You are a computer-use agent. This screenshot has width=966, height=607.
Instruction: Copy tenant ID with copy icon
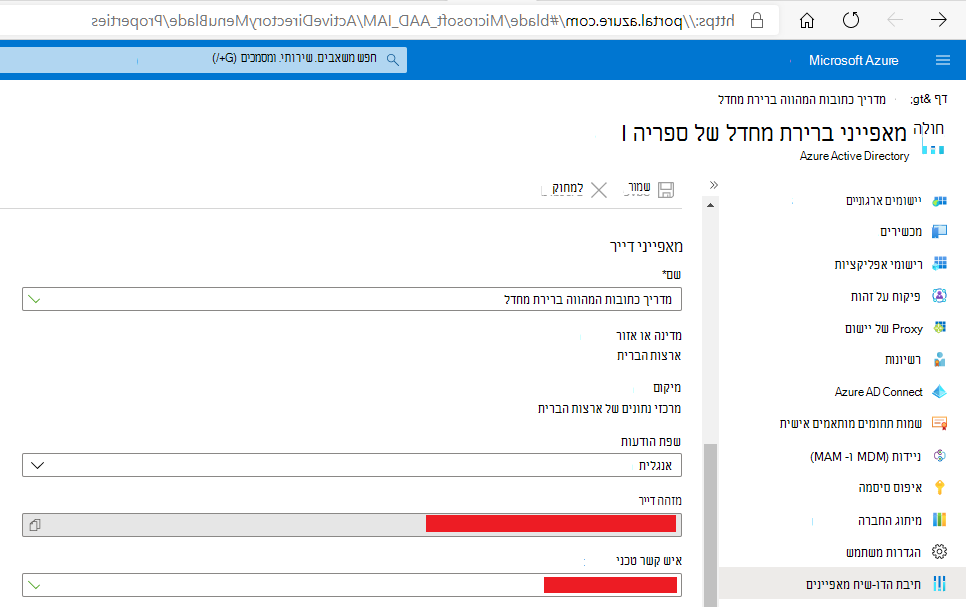point(35,525)
